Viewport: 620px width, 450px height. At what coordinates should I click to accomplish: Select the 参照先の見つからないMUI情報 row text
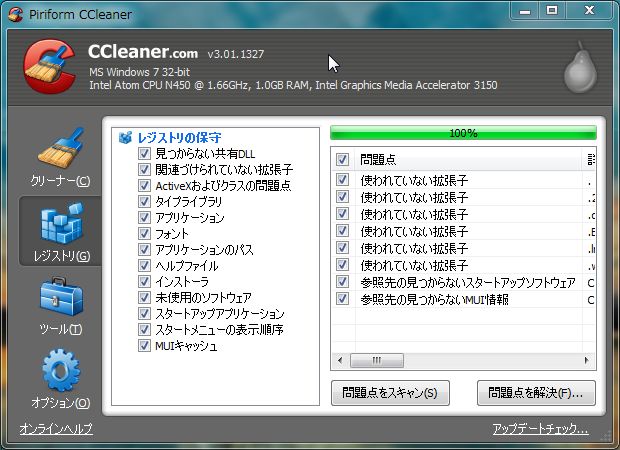coord(434,299)
